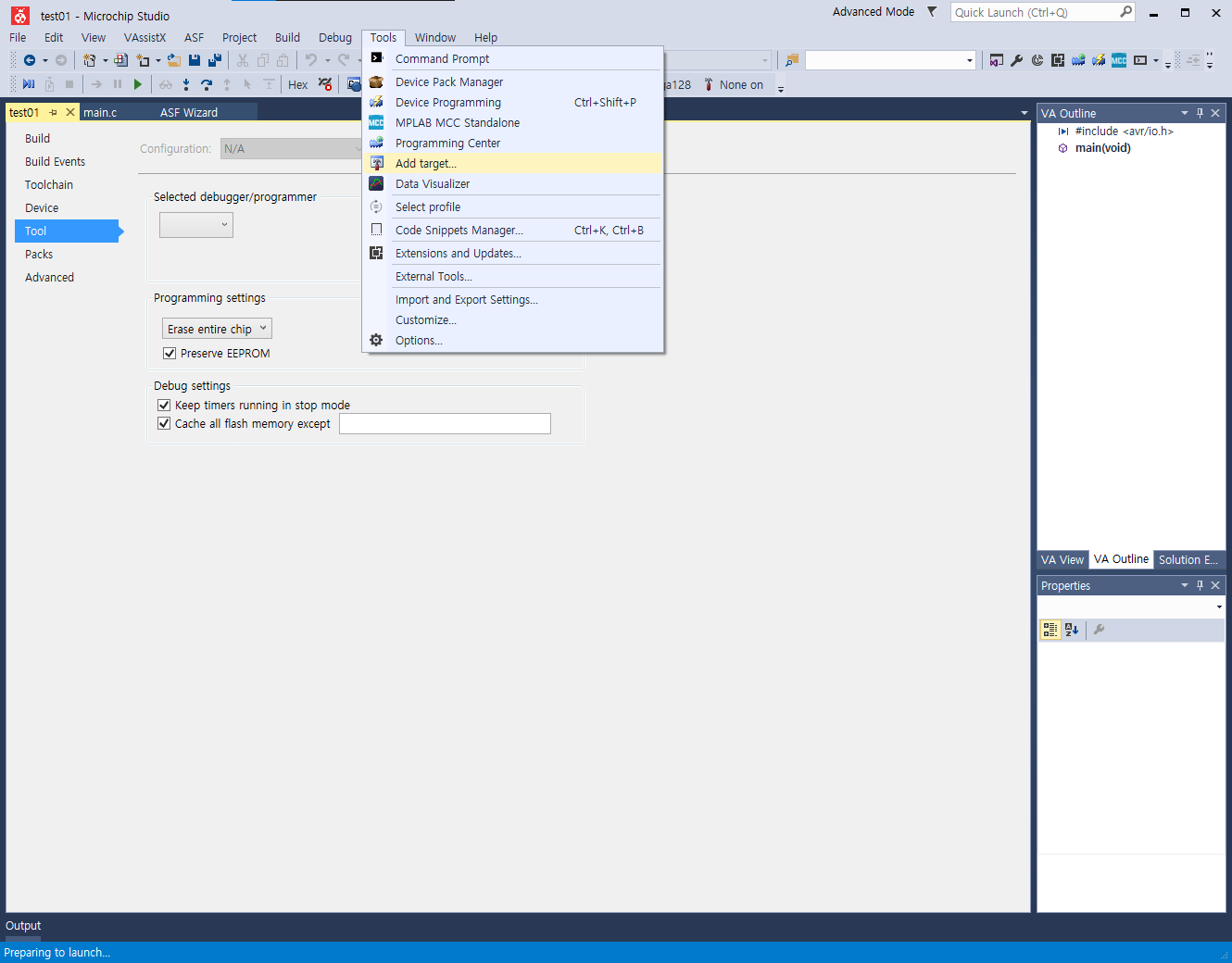
Task: Select Device Programming menu entry
Action: pos(513,102)
